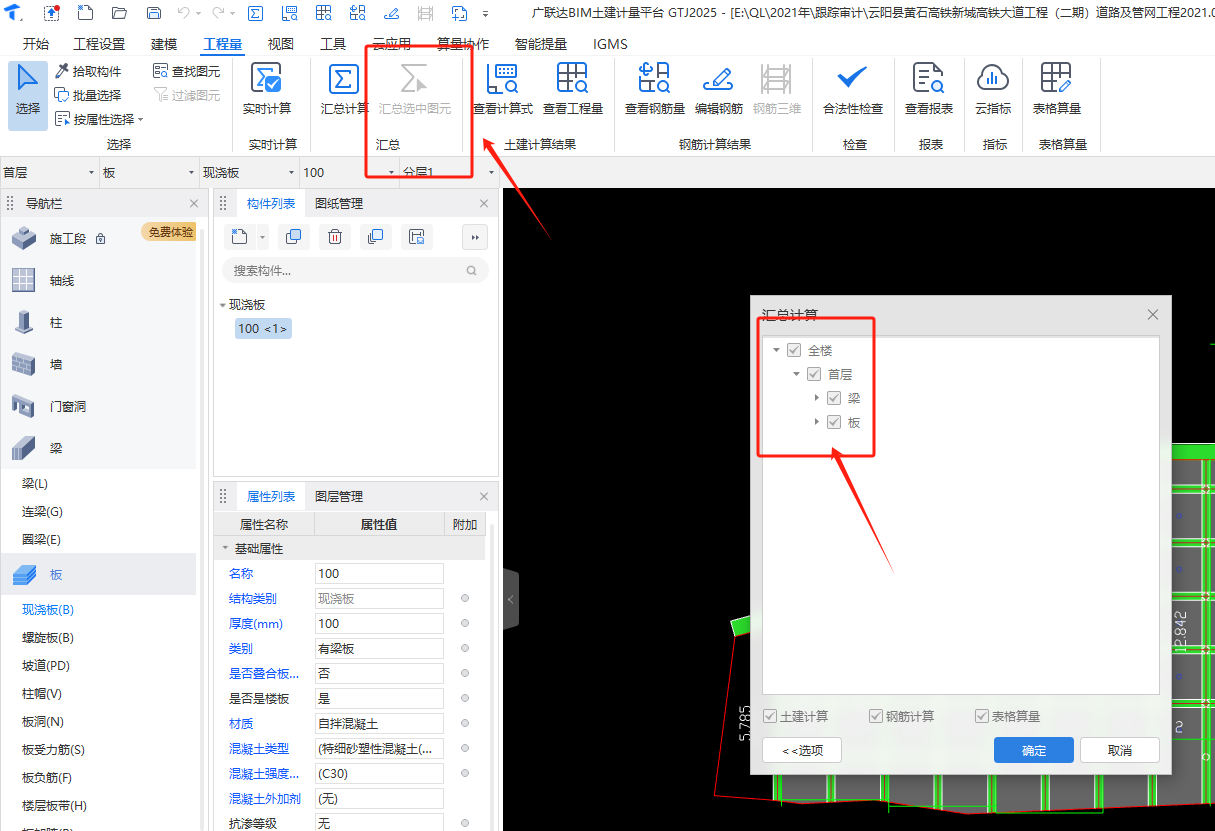
Task: Open the 编辑钢筋 ribbon tool
Action: point(719,89)
